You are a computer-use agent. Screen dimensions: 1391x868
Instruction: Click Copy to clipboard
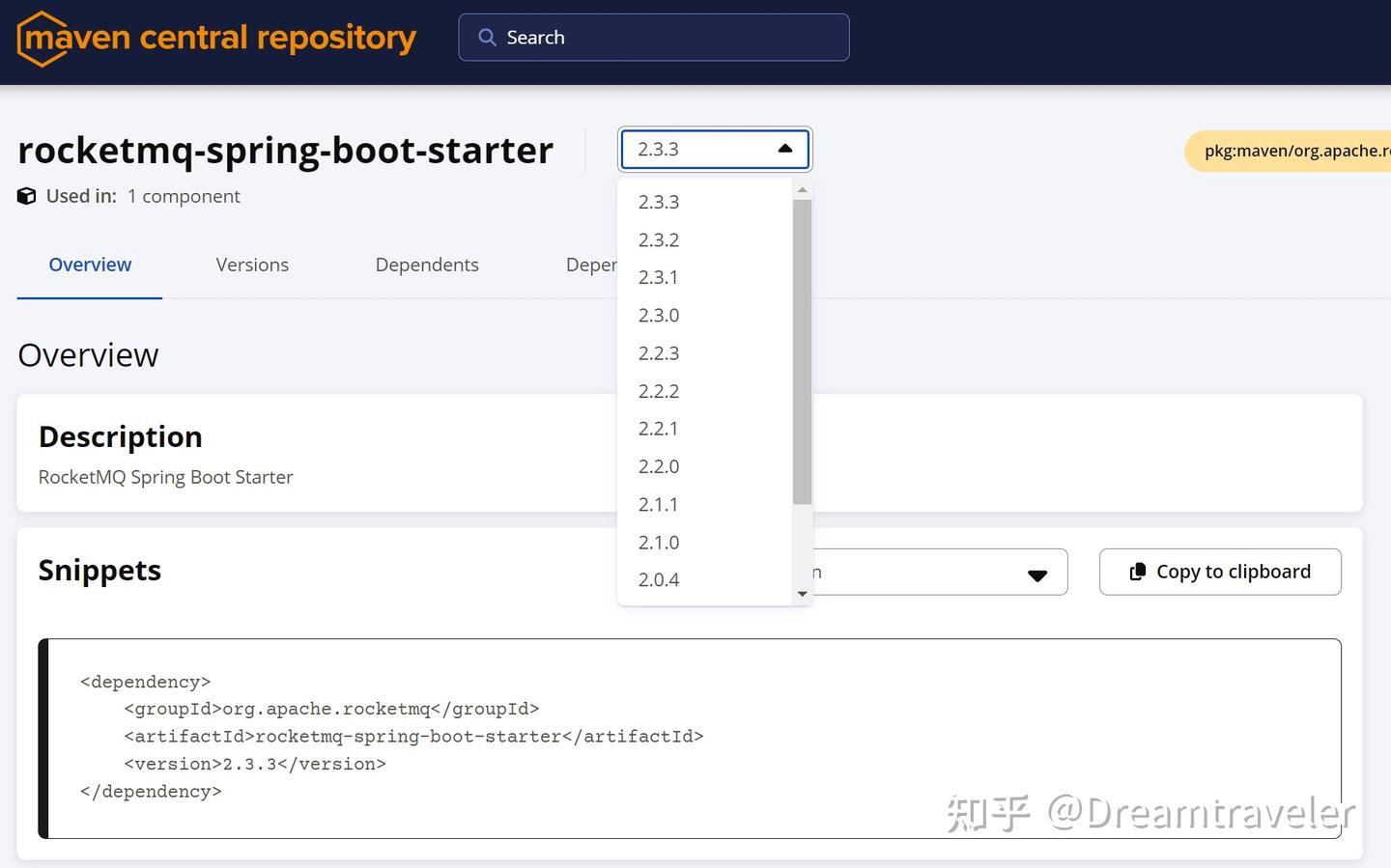click(1220, 571)
